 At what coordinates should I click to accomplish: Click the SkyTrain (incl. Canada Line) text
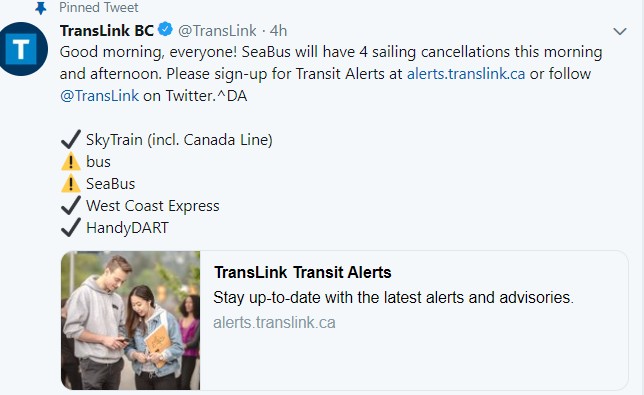pos(179,140)
